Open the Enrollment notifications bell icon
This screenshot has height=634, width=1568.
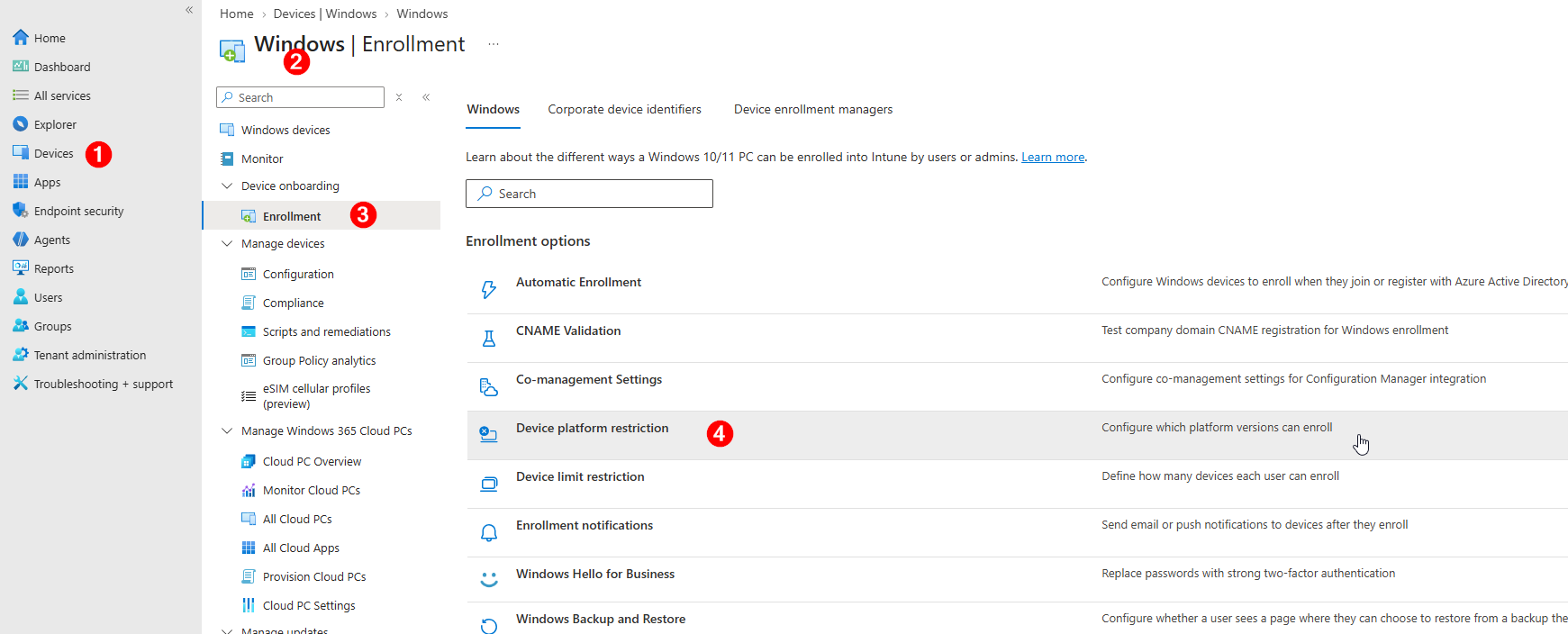[x=489, y=533]
